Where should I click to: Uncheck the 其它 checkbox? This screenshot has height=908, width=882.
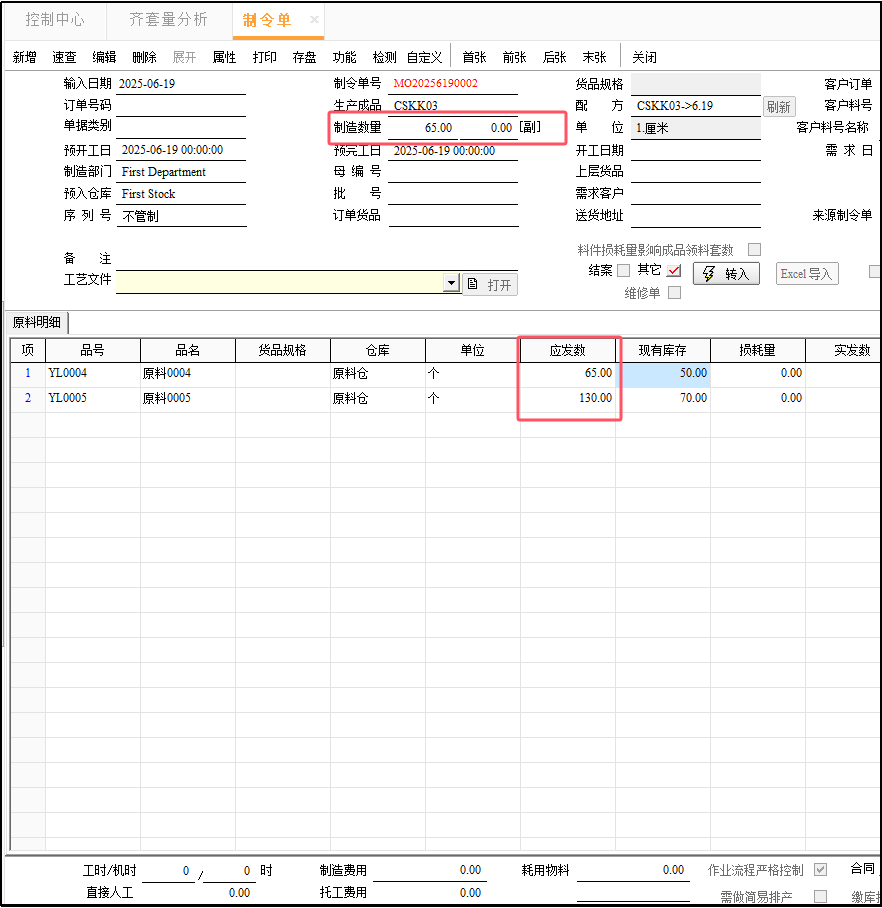pyautogui.click(x=674, y=271)
